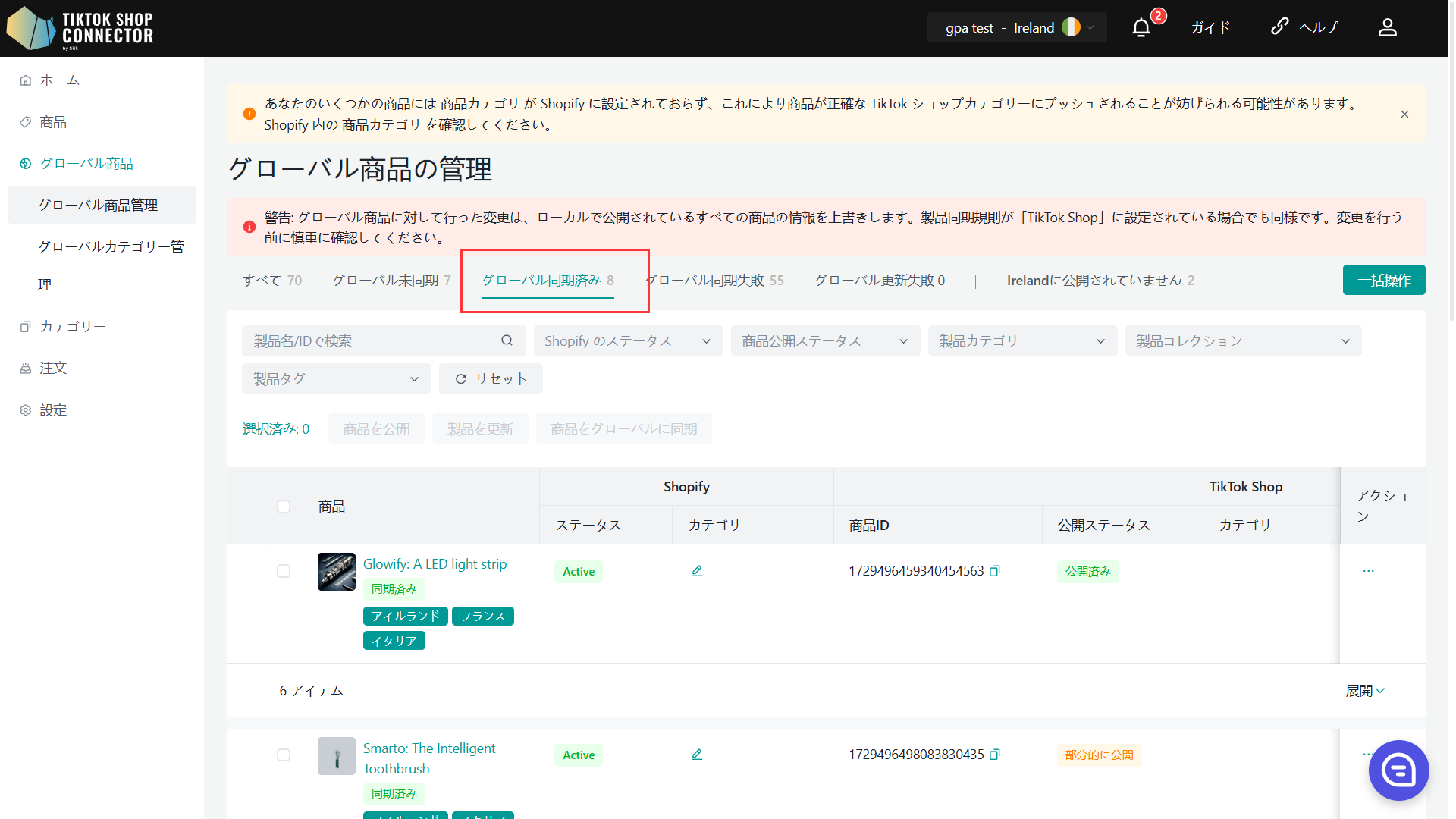Click 商品をグローバルに同期 button
Image resolution: width=1456 pixels, height=819 pixels.
point(623,429)
